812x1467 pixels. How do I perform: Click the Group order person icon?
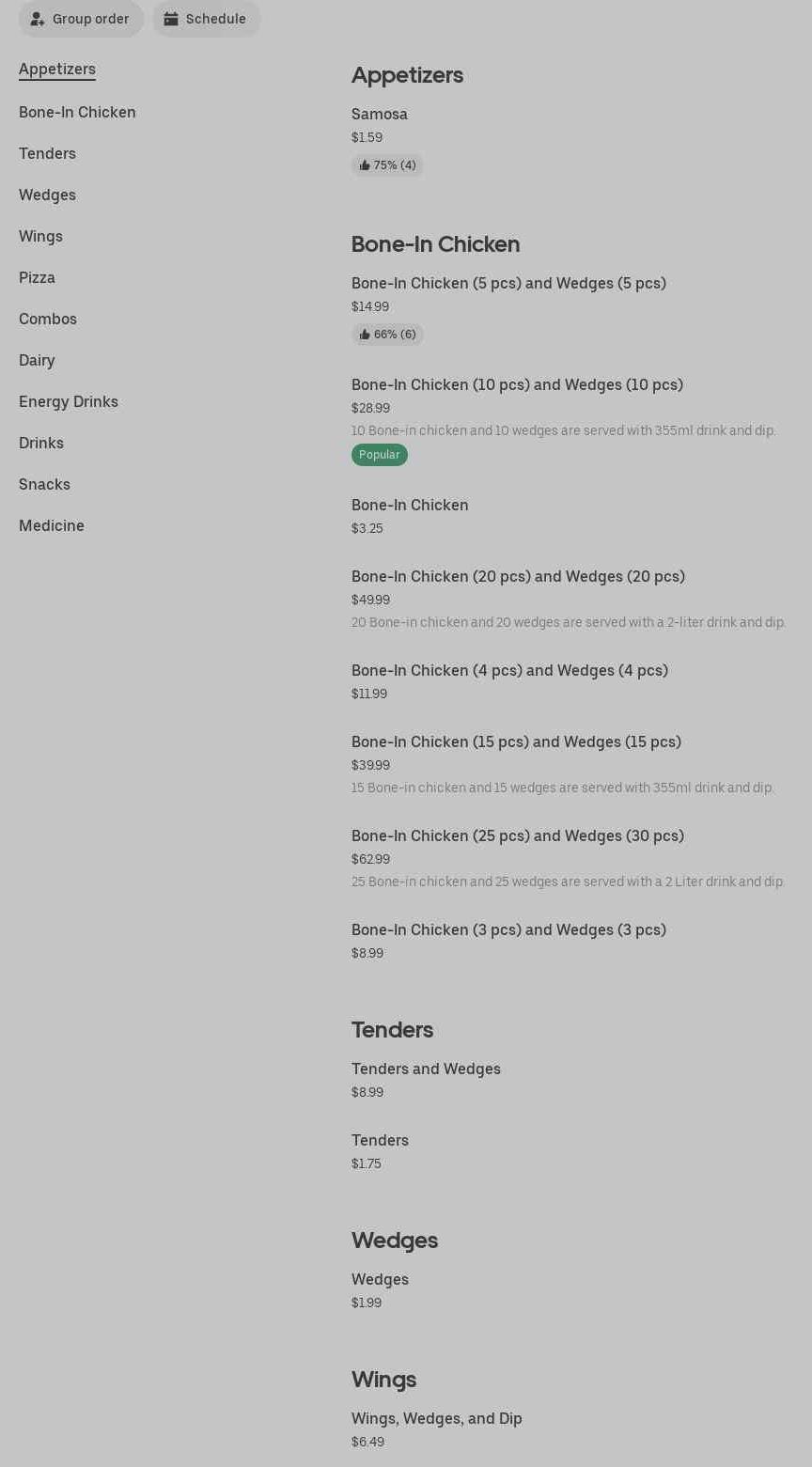[38, 19]
